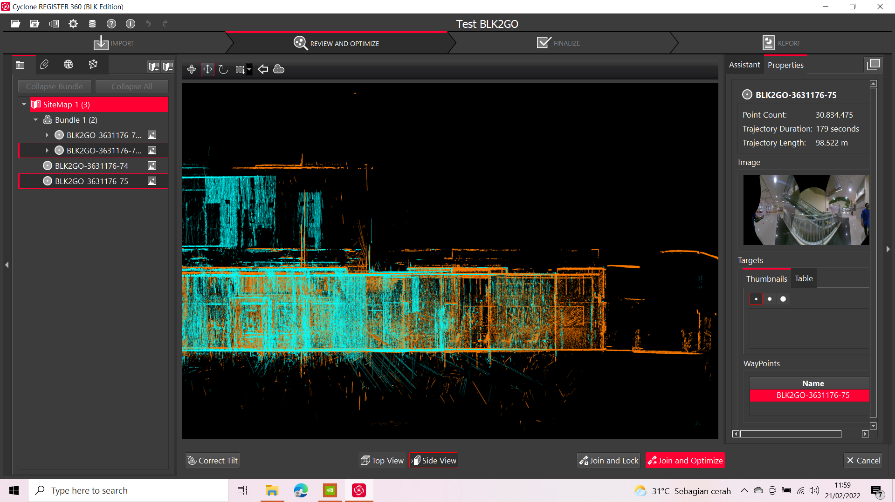The height and width of the screenshot is (502, 895).
Task: Click the Join and Optimize button
Action: point(685,460)
